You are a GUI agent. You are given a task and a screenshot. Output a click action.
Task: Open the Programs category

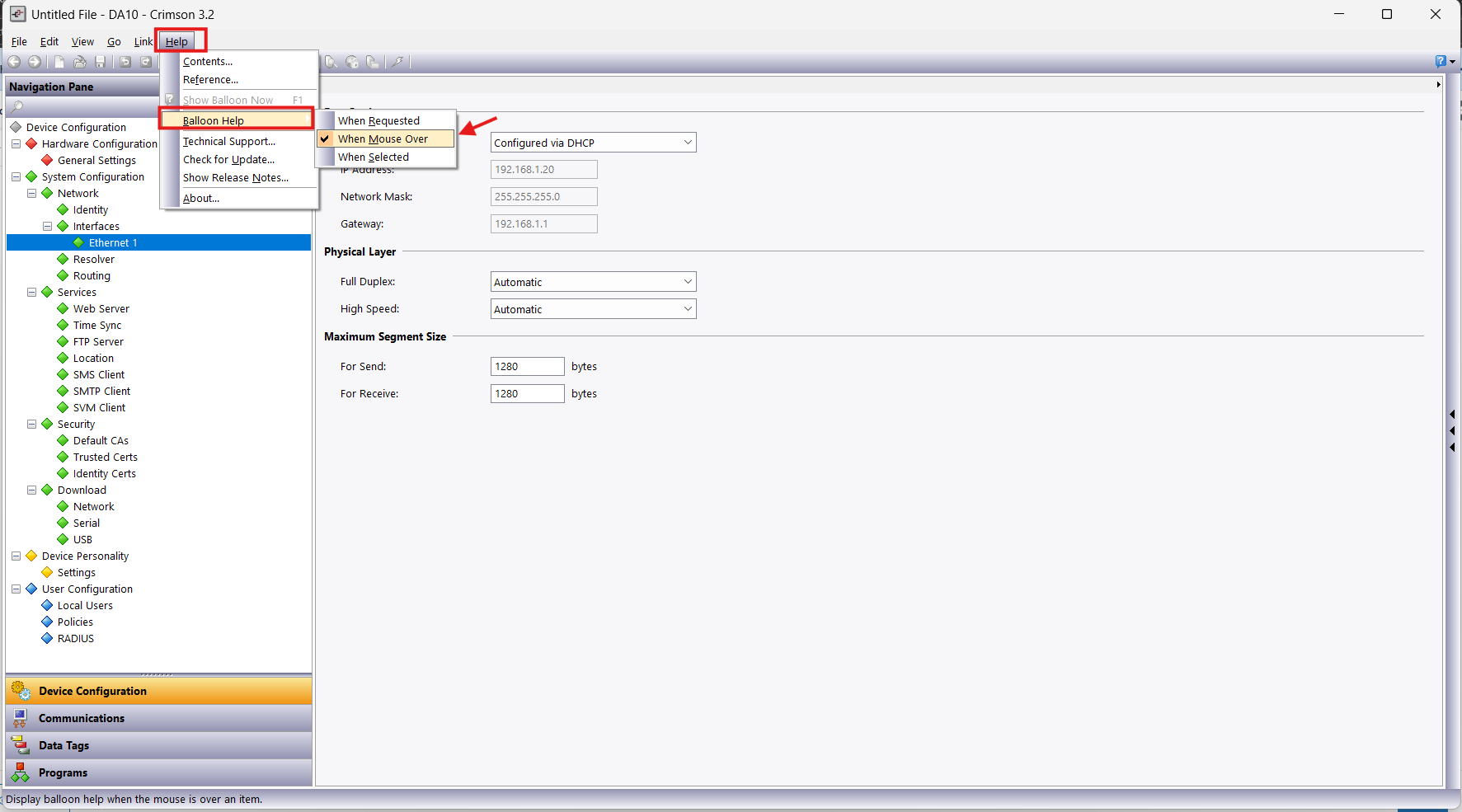pyautogui.click(x=63, y=772)
